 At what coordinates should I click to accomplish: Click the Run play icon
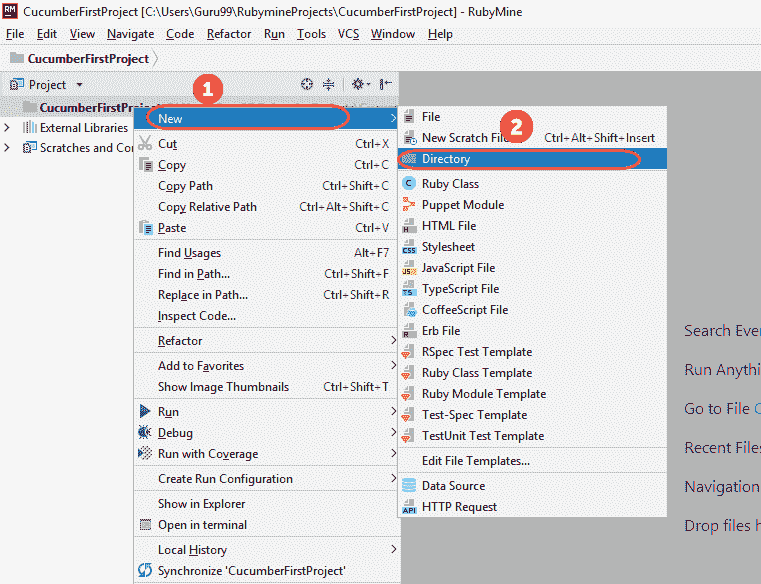point(145,411)
